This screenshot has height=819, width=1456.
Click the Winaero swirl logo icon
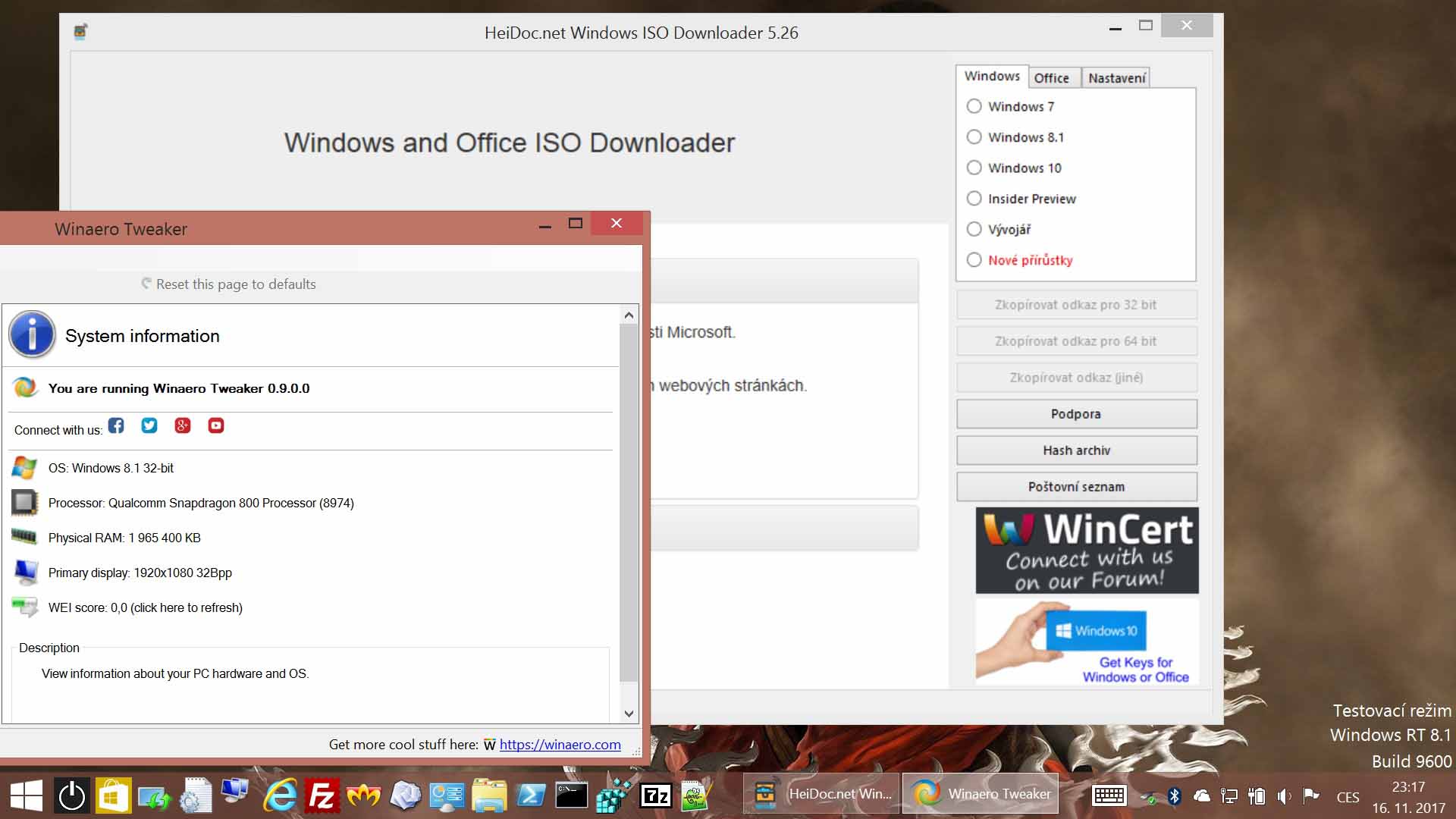coord(24,388)
